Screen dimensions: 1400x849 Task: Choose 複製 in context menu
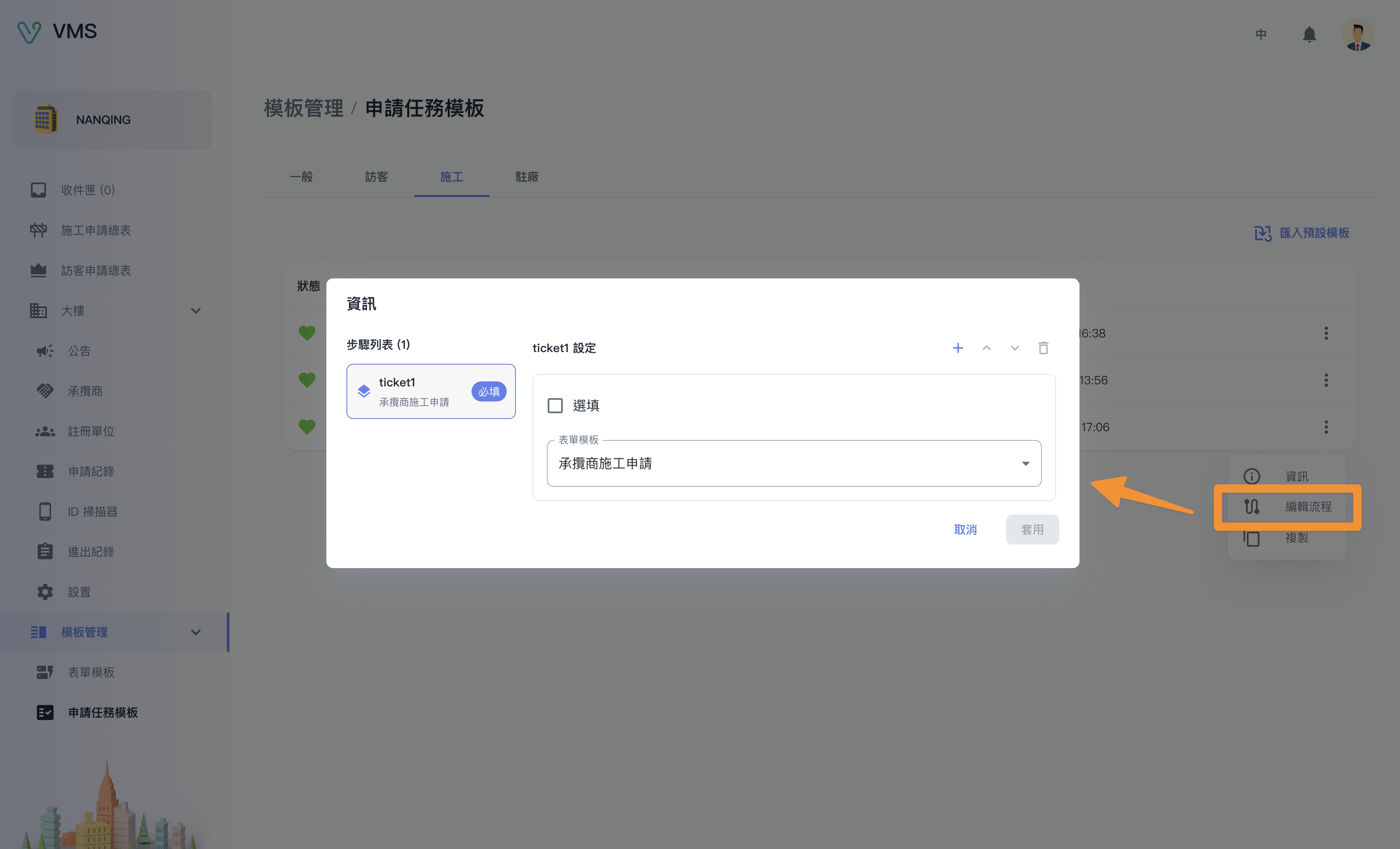1287,538
